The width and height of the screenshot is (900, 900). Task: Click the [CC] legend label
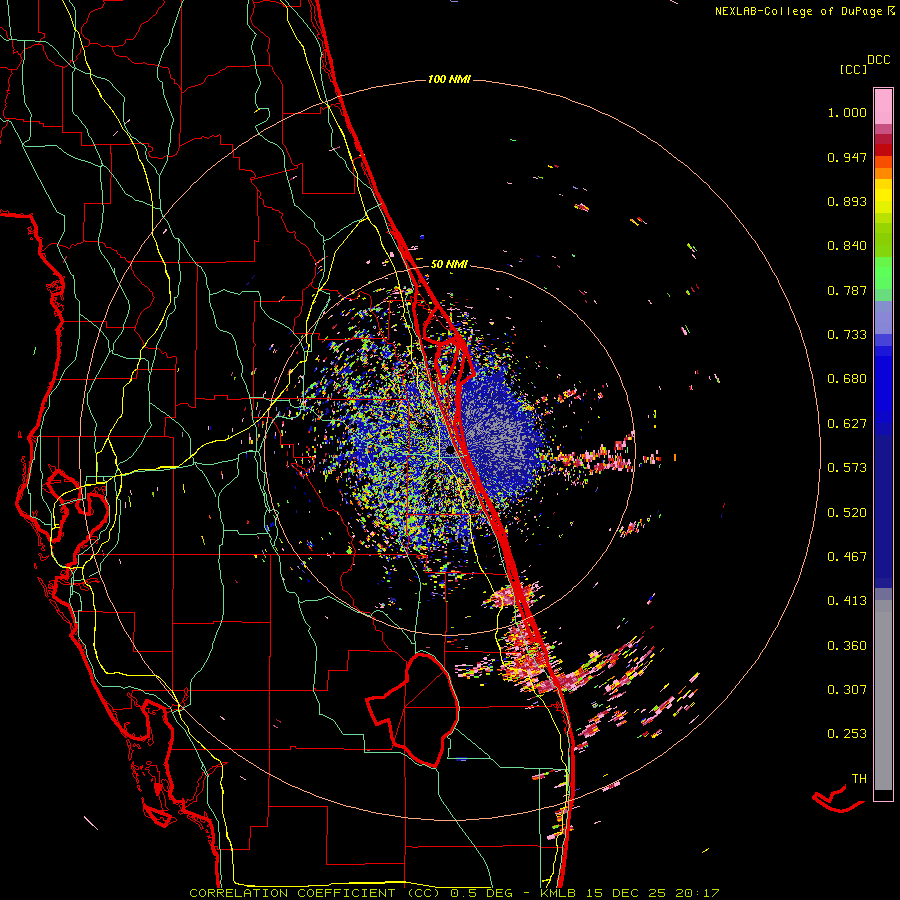(x=853, y=69)
